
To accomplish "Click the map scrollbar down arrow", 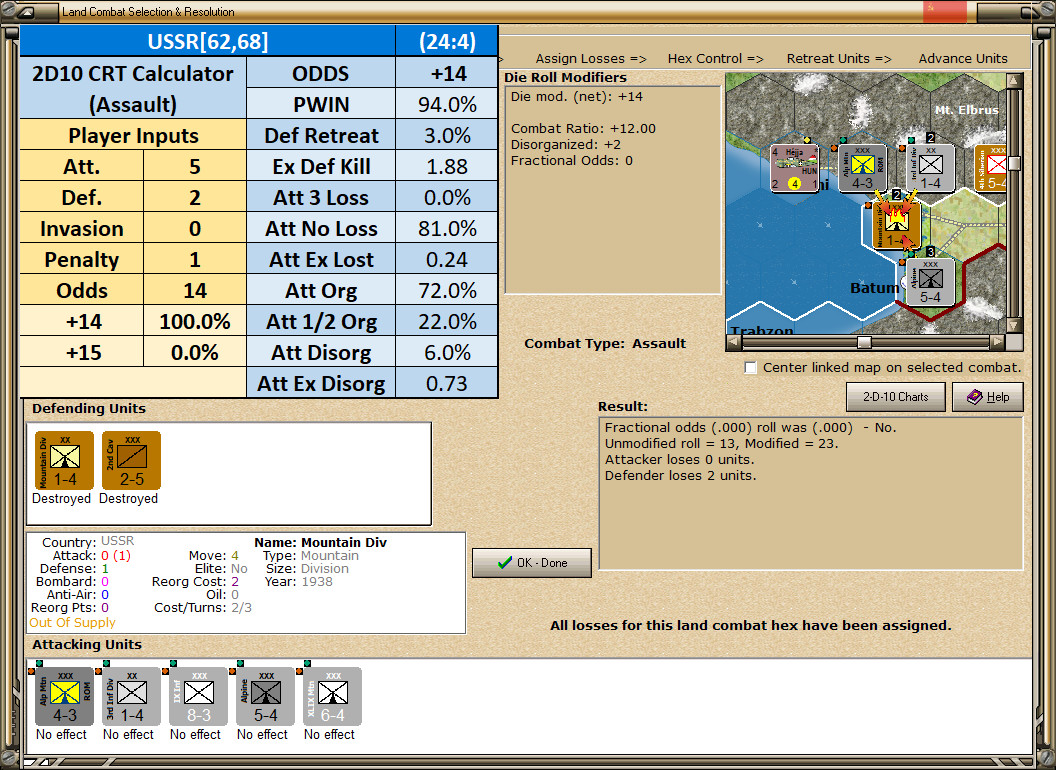I will click(x=1014, y=325).
